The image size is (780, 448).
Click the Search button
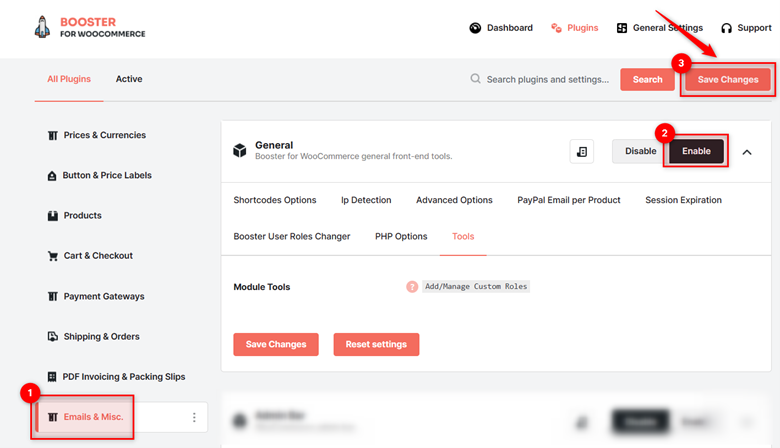point(647,80)
